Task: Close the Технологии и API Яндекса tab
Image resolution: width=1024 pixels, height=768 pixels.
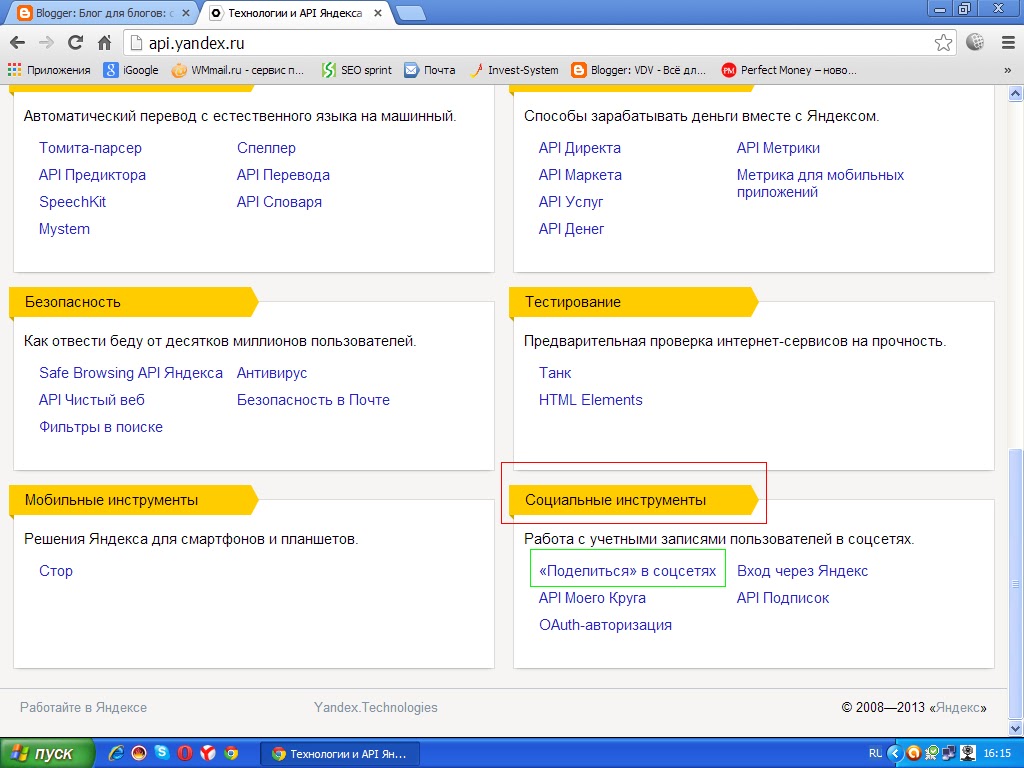Action: pos(377,13)
